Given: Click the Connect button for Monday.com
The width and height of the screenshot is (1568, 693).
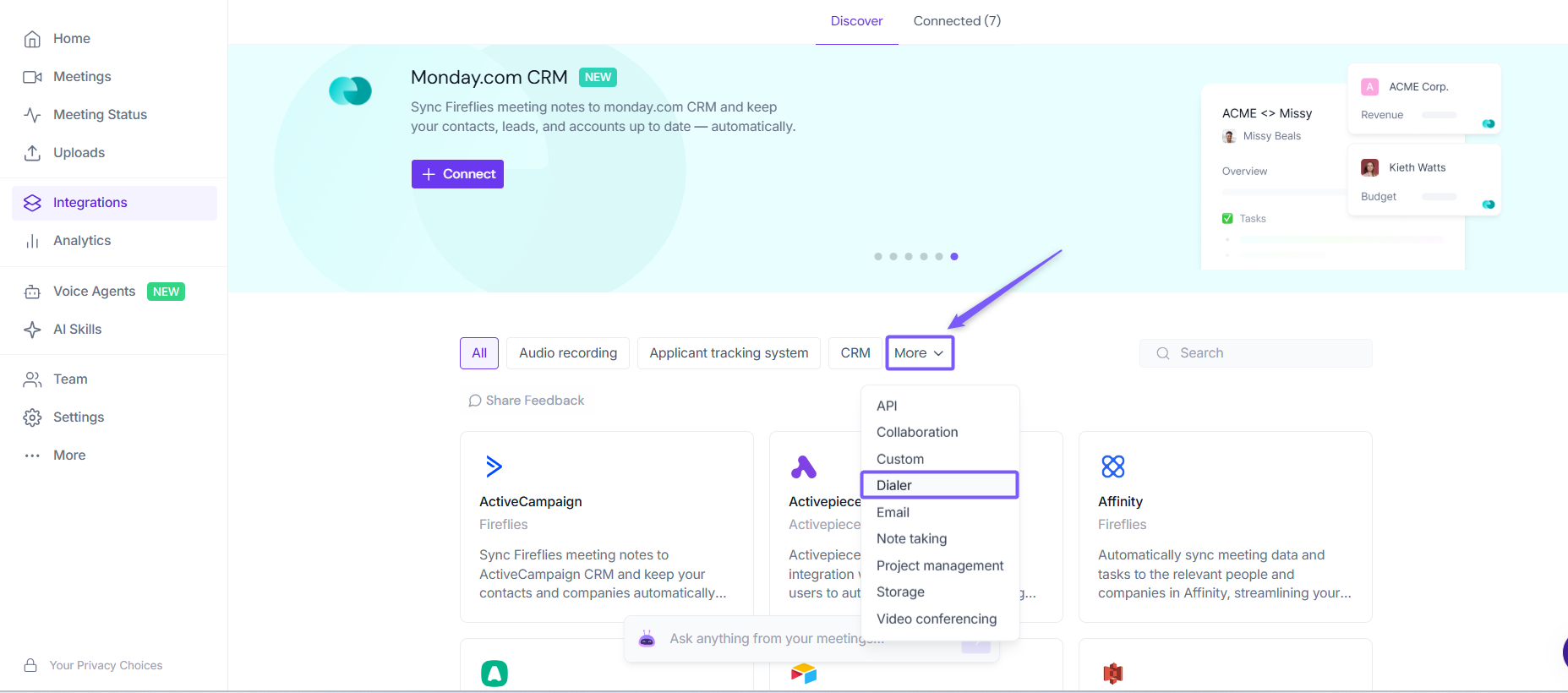Looking at the screenshot, I should [x=457, y=174].
